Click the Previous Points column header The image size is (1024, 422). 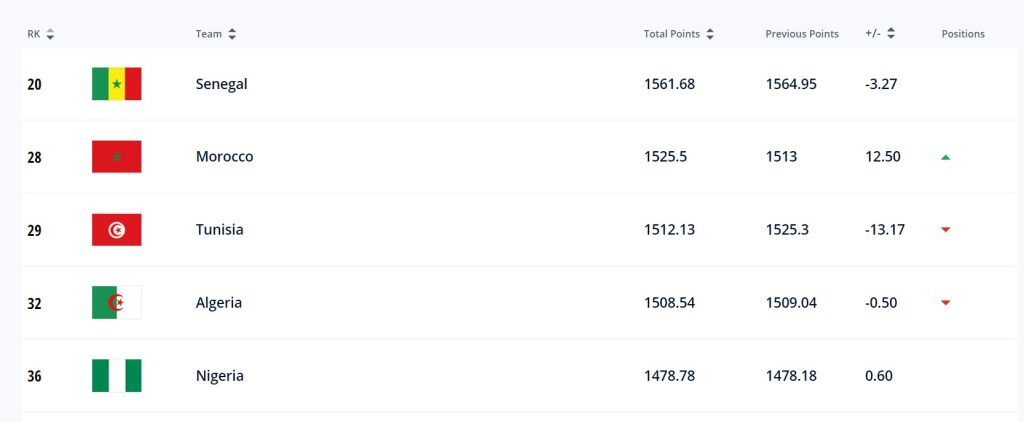[x=801, y=34]
